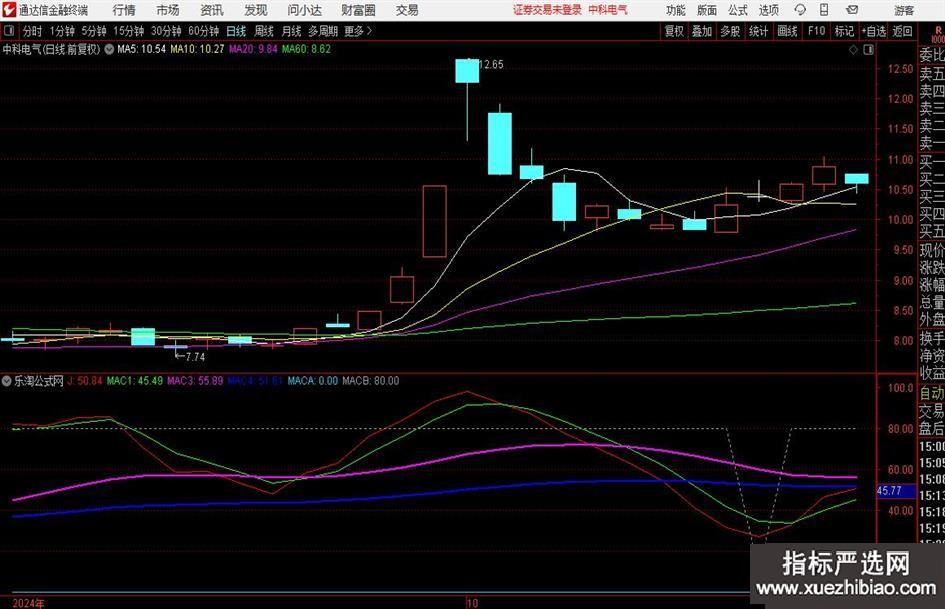The image size is (945, 609).
Task: Click the 7.74 low price label
Action: [x=195, y=356]
